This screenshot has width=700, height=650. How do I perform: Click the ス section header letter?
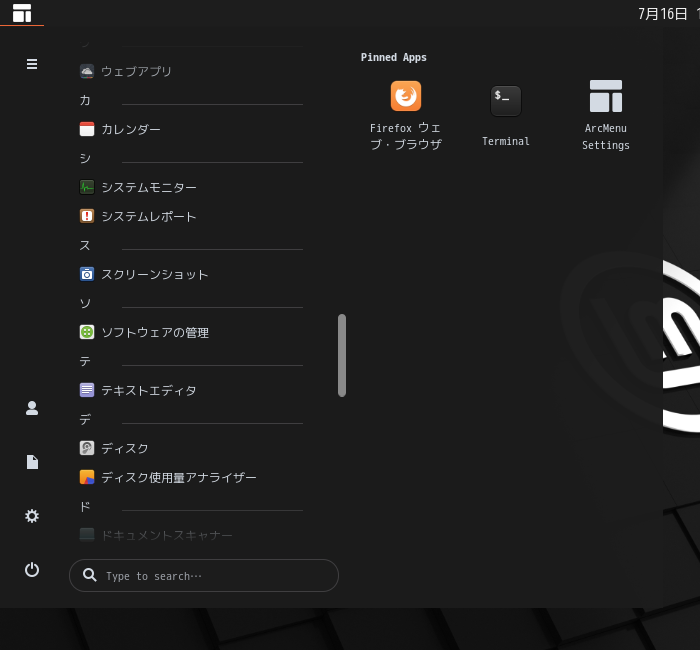(85, 245)
